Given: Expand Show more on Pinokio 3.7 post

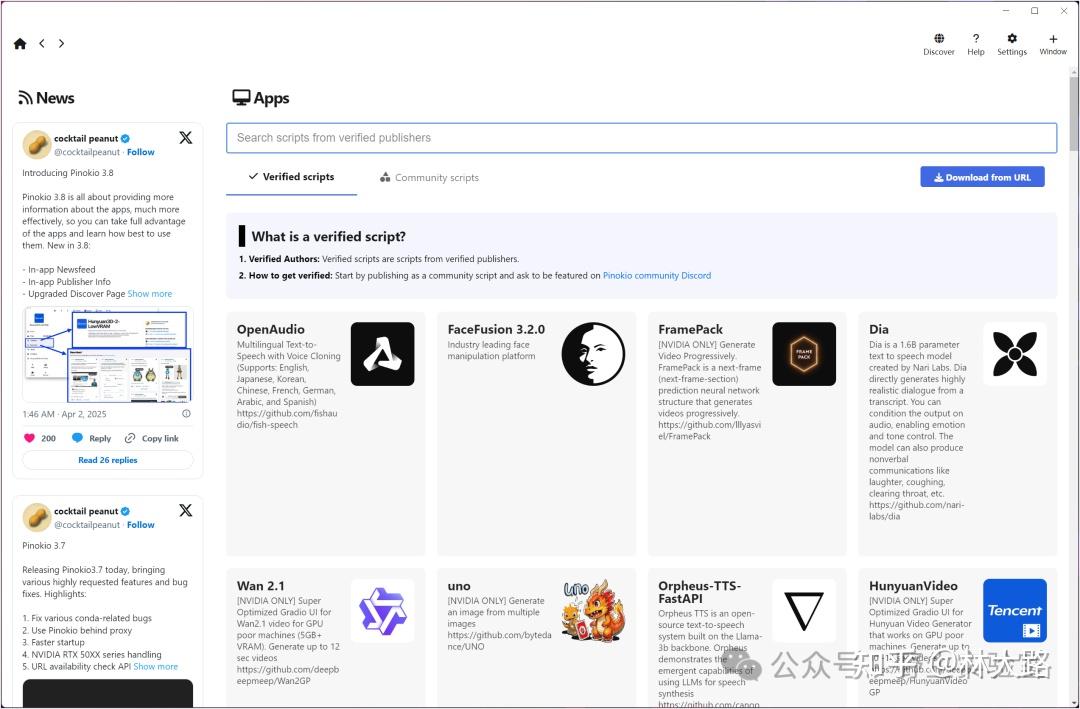Looking at the screenshot, I should click(156, 667).
